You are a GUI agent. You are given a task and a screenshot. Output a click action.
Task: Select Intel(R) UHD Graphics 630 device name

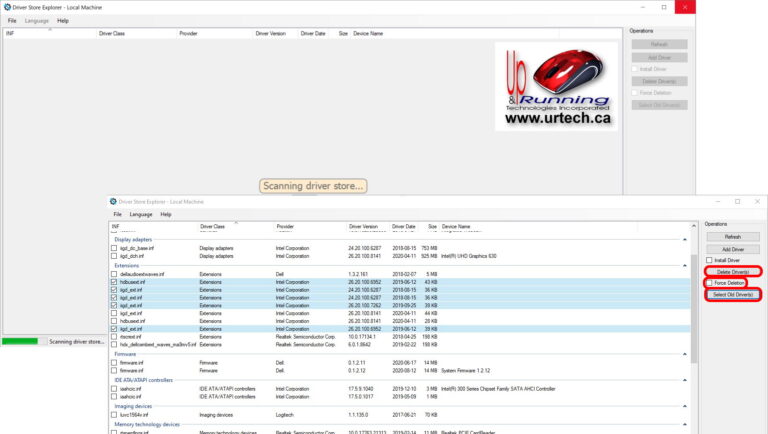(x=469, y=256)
